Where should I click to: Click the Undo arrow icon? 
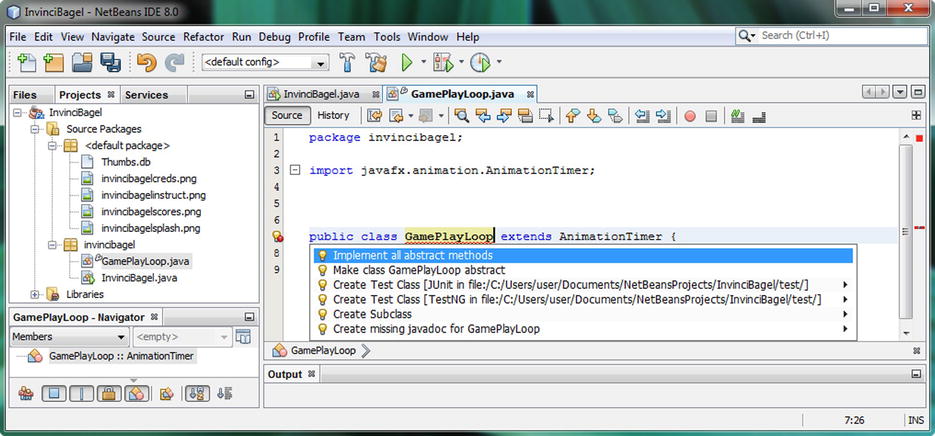(x=146, y=62)
